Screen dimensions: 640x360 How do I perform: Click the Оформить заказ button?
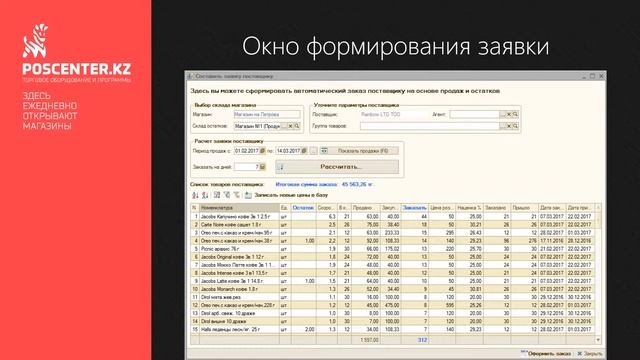coord(546,353)
